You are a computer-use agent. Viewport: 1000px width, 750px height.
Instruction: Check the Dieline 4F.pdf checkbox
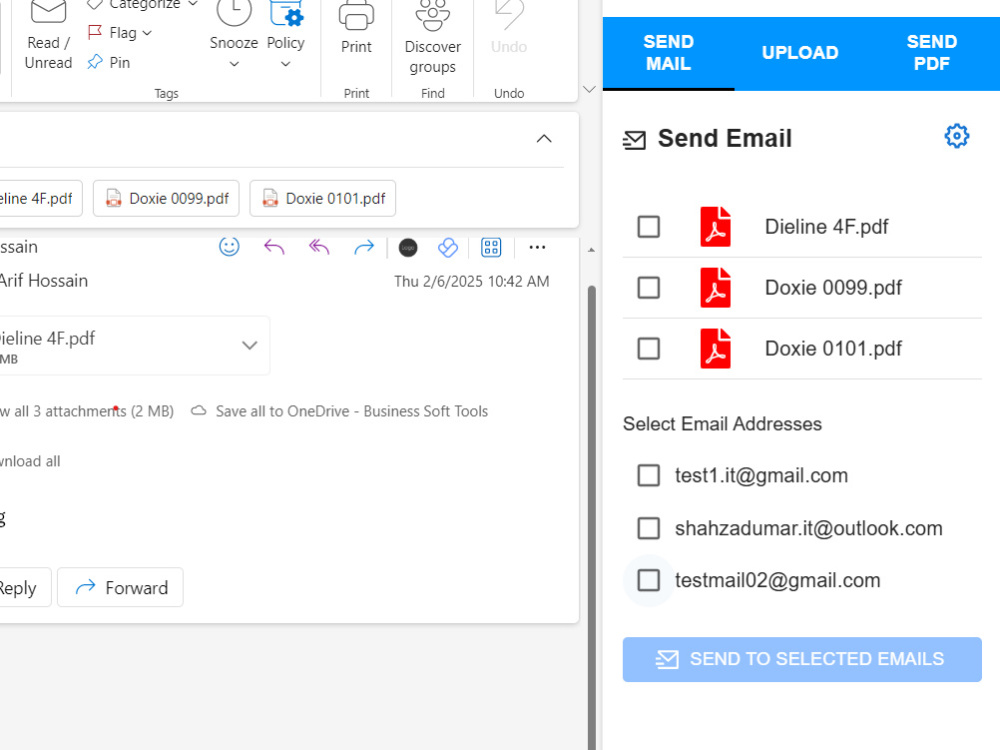(x=649, y=226)
